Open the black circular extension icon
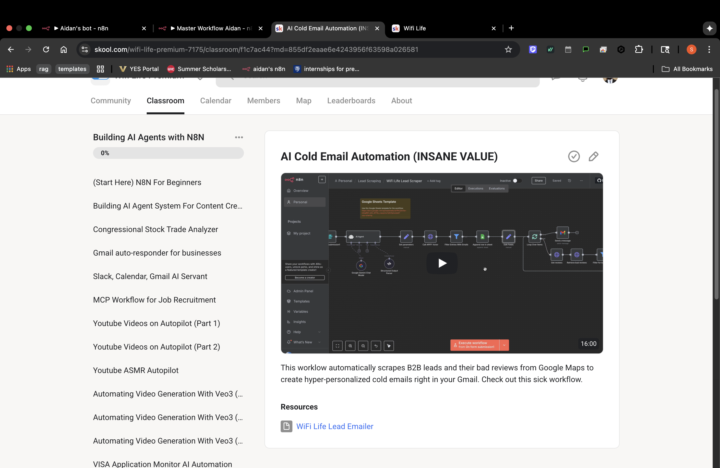The width and height of the screenshot is (720, 468). [x=621, y=50]
